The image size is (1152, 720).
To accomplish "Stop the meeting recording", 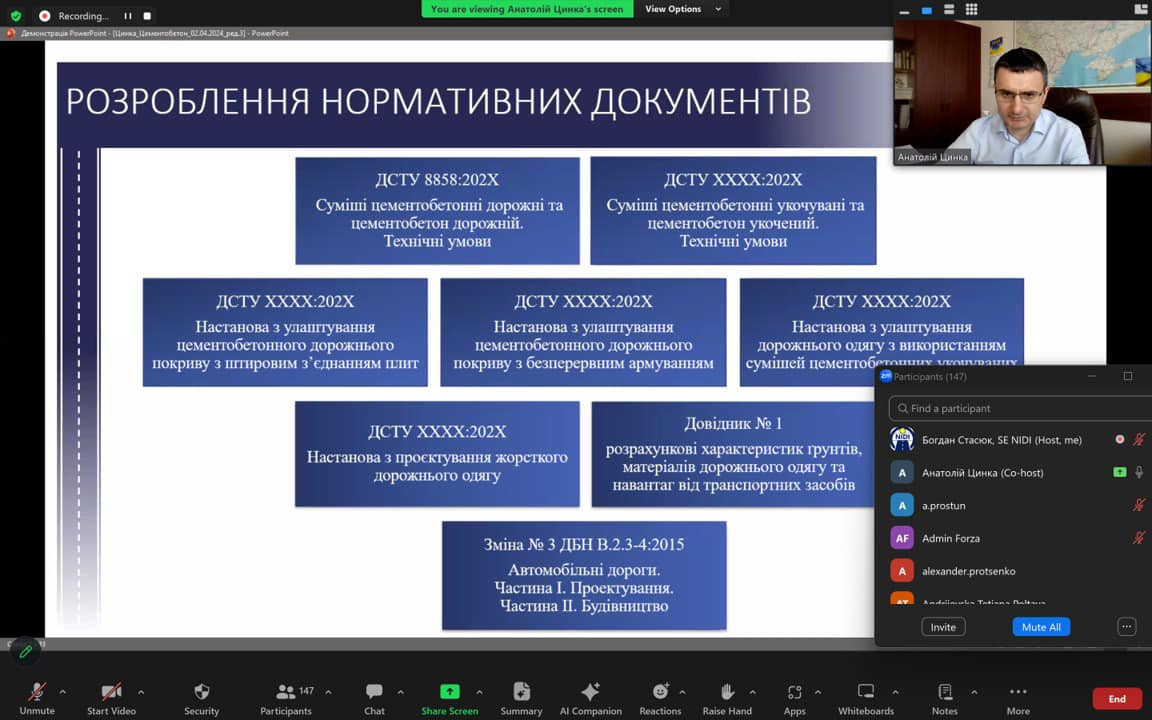I will [x=147, y=16].
